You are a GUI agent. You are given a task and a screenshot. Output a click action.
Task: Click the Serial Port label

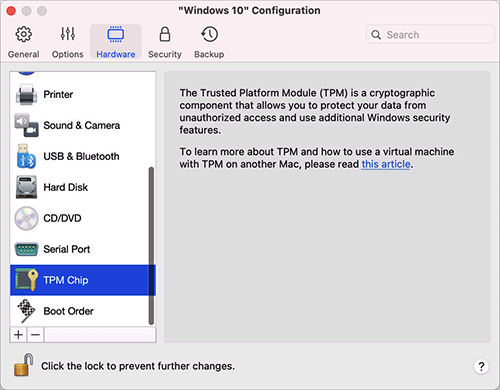coord(67,249)
